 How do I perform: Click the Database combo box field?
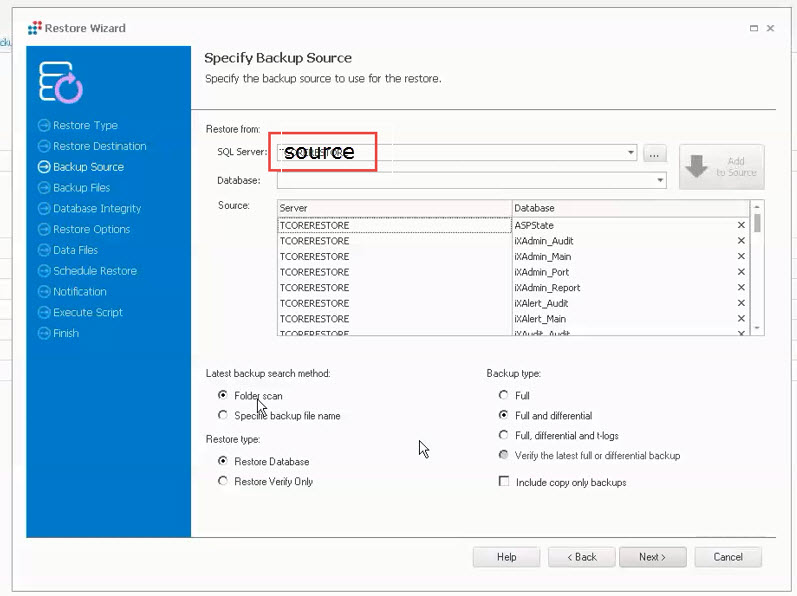(472, 180)
